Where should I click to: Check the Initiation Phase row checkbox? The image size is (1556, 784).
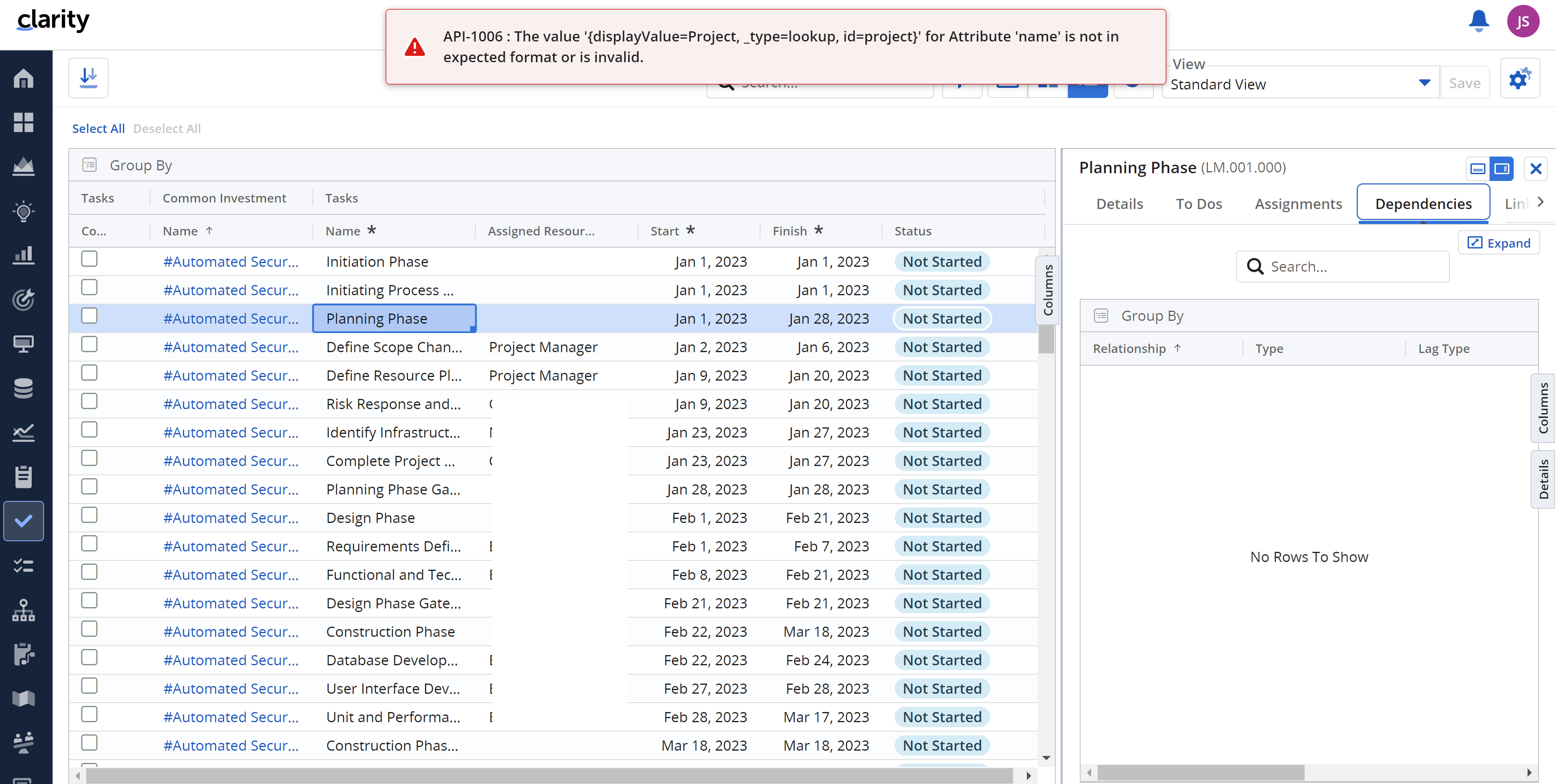[x=89, y=259]
